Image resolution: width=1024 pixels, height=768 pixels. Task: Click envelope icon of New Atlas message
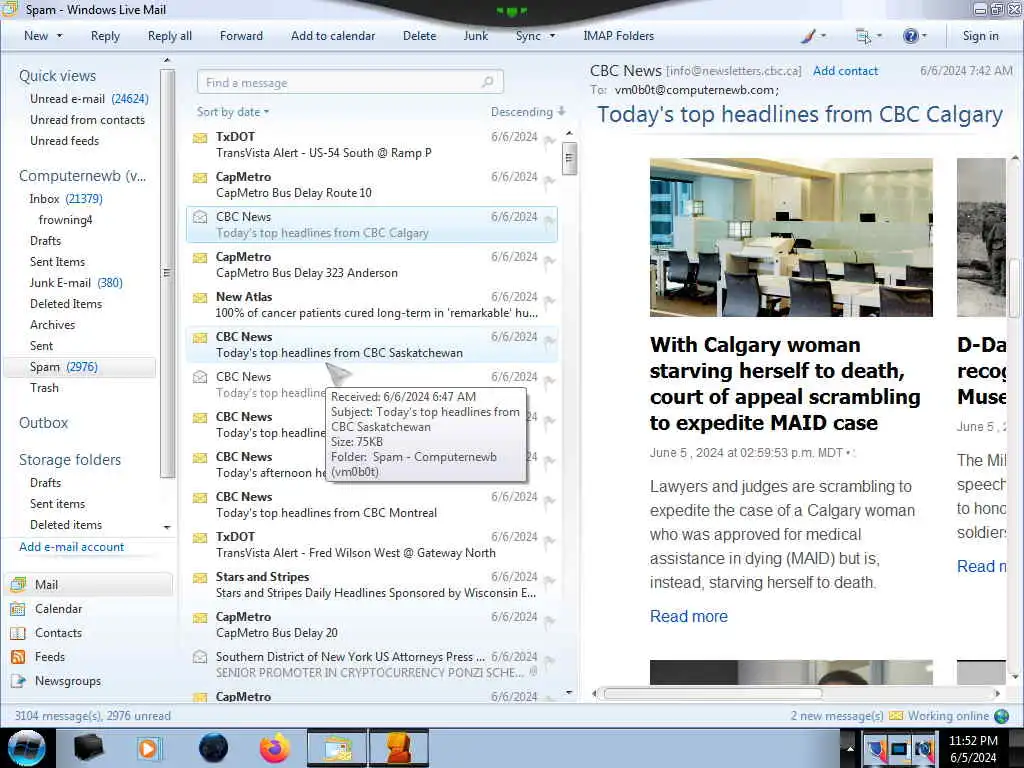[200, 298]
